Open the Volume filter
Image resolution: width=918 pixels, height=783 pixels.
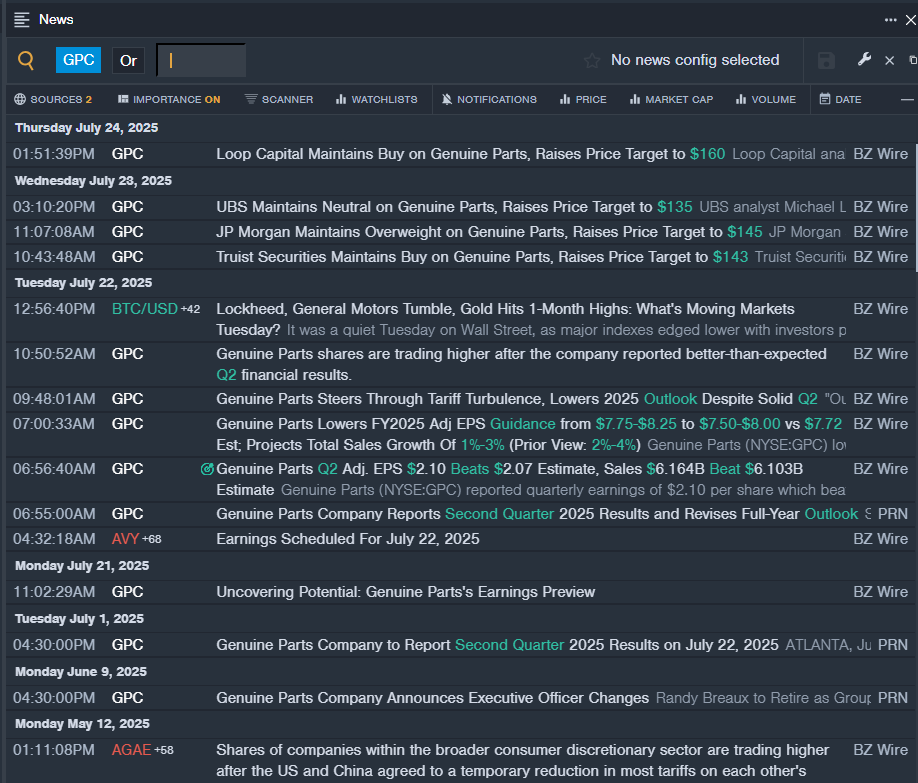766,99
